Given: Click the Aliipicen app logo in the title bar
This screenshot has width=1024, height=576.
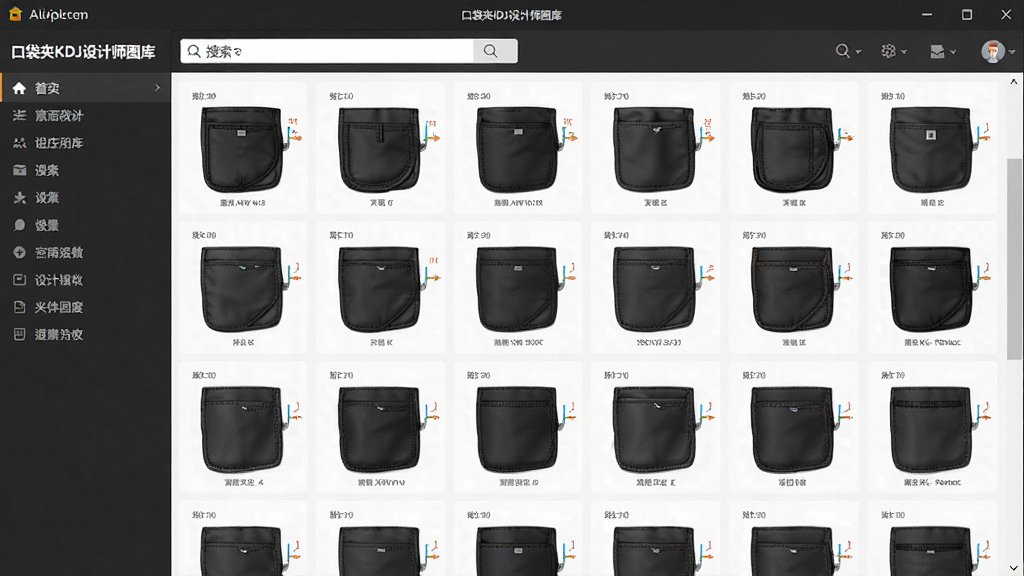Looking at the screenshot, I should [x=16, y=14].
